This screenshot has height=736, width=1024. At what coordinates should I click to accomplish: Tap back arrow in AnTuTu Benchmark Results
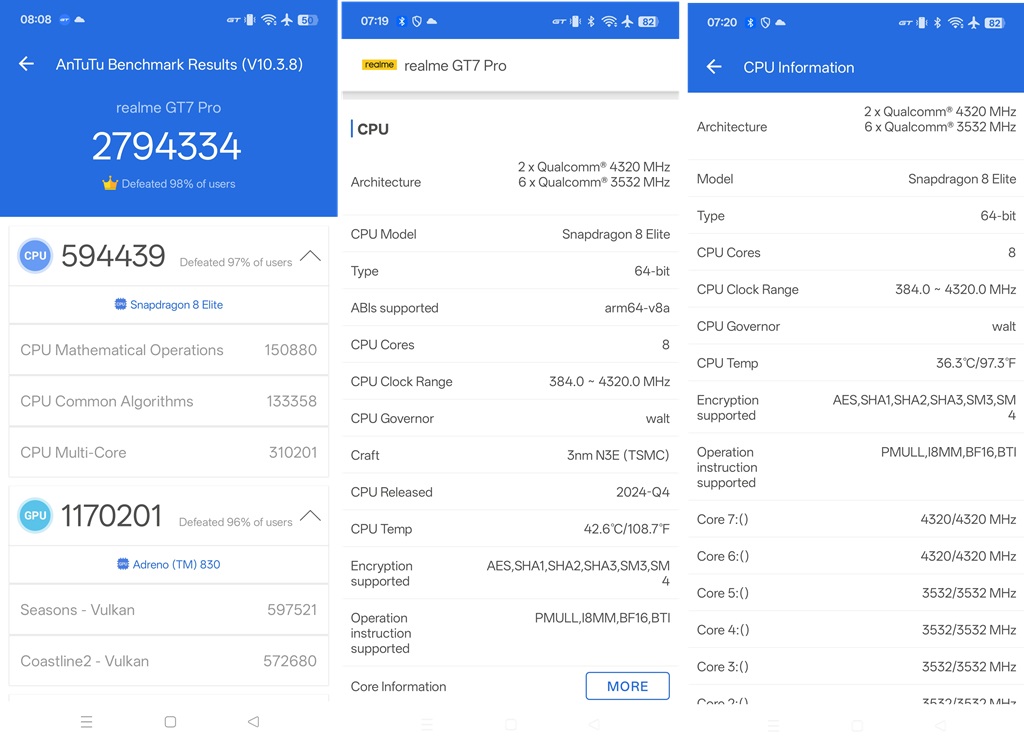tap(26, 64)
